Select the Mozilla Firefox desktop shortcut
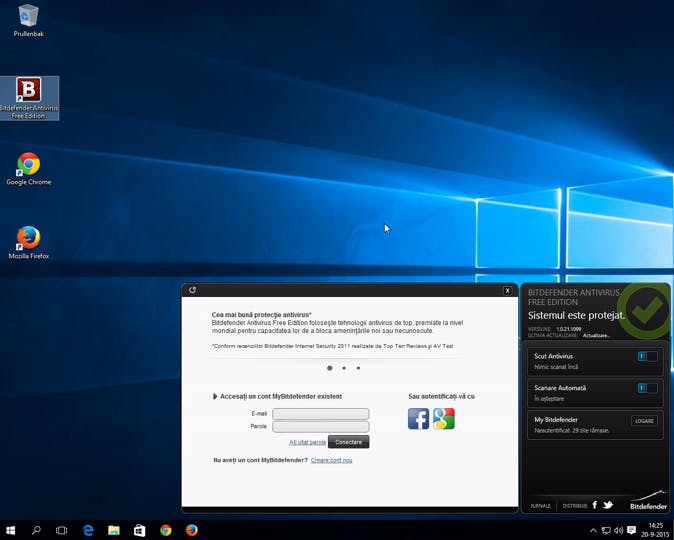674x540 pixels. (29, 242)
